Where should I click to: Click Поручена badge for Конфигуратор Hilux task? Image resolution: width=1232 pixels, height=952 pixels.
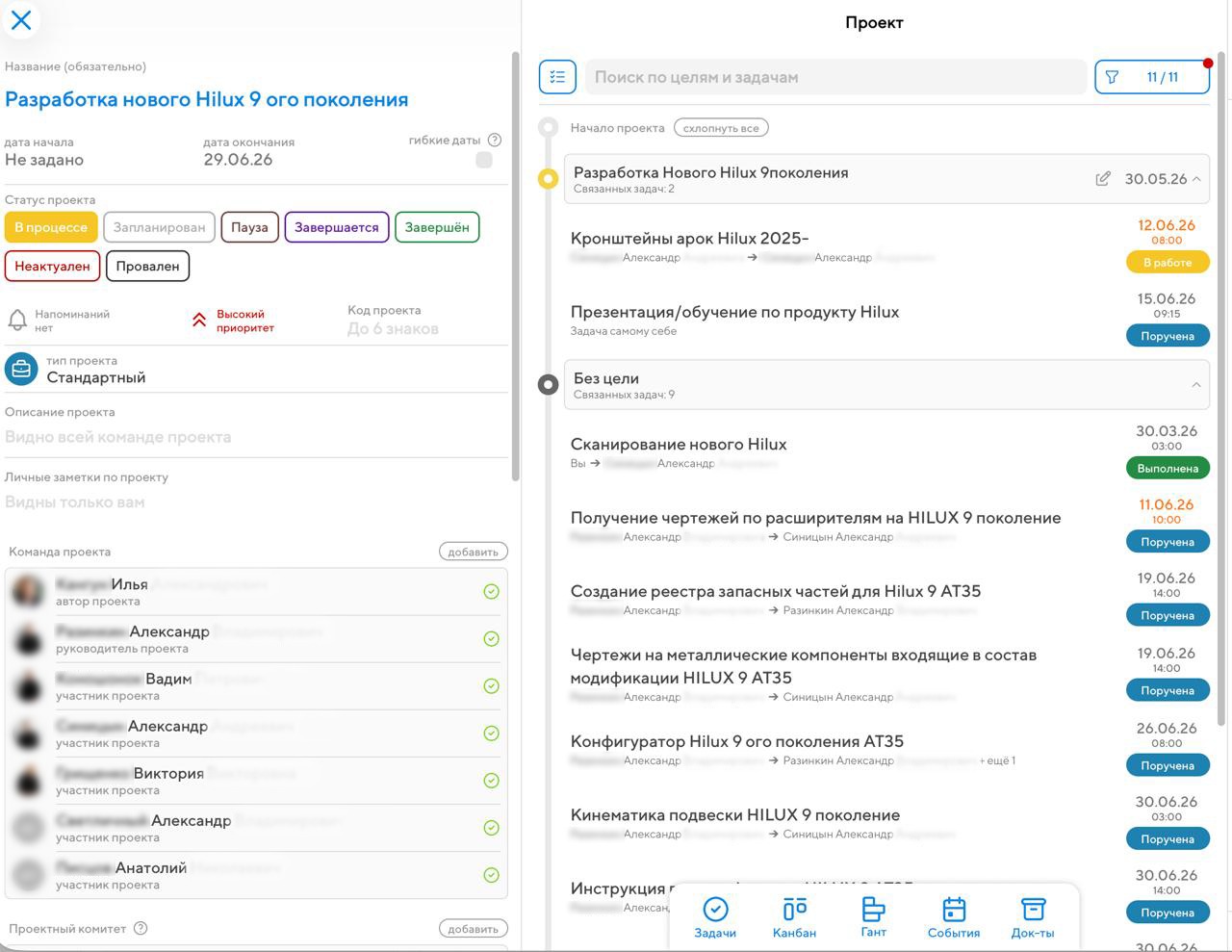point(1168,765)
